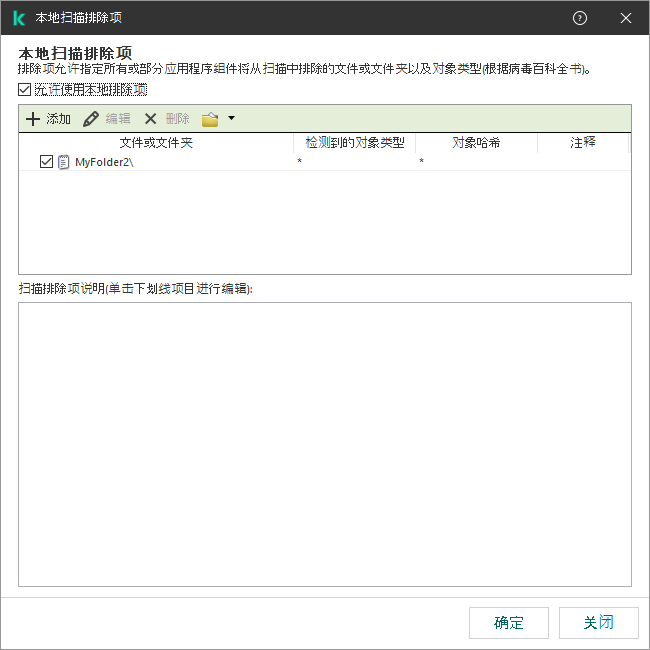The image size is (650, 650).
Task: Click the object hash asterisk in MyFolder2 row
Action: coord(421,163)
